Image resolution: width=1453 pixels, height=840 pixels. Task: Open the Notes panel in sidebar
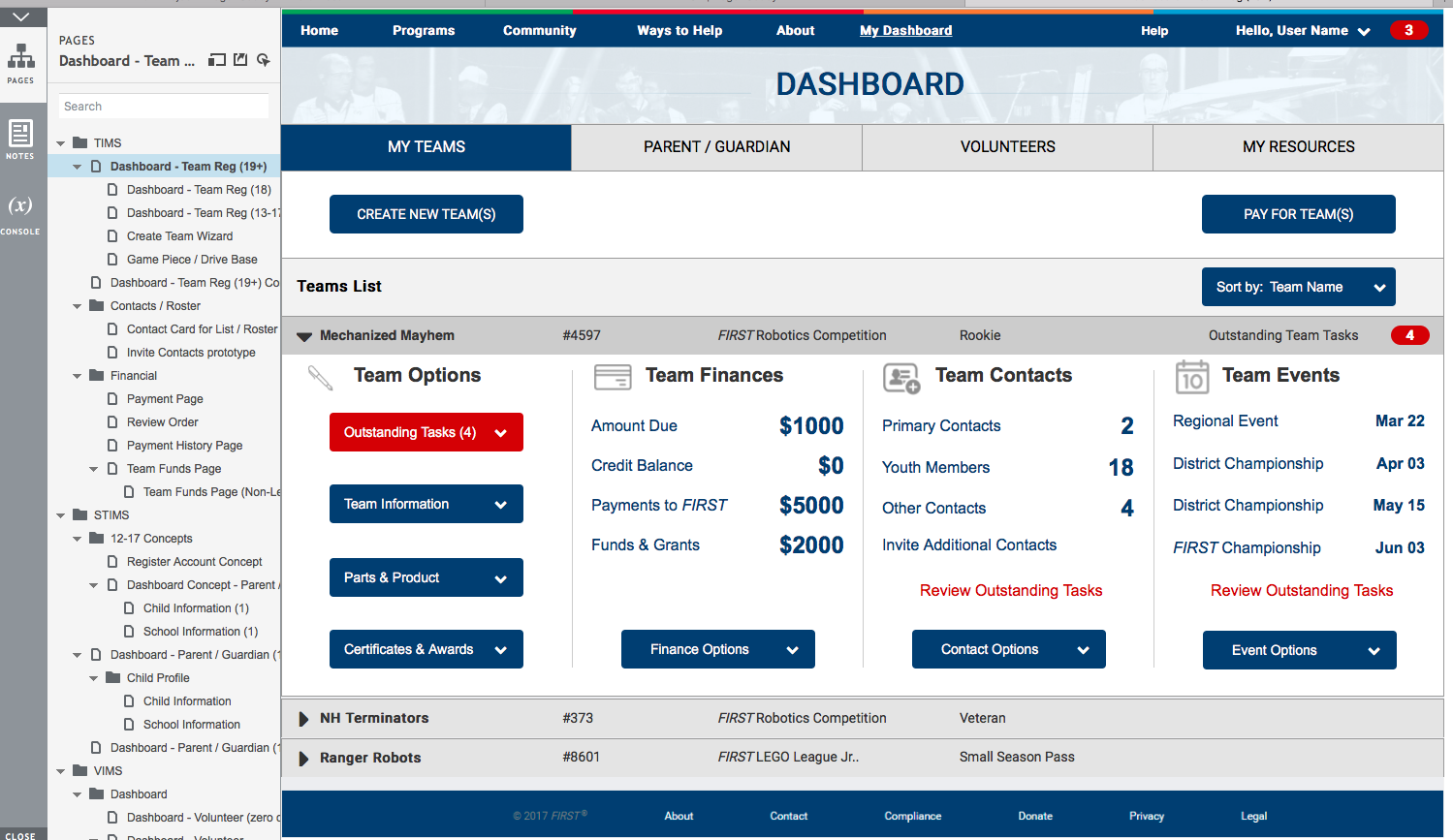coord(20,138)
